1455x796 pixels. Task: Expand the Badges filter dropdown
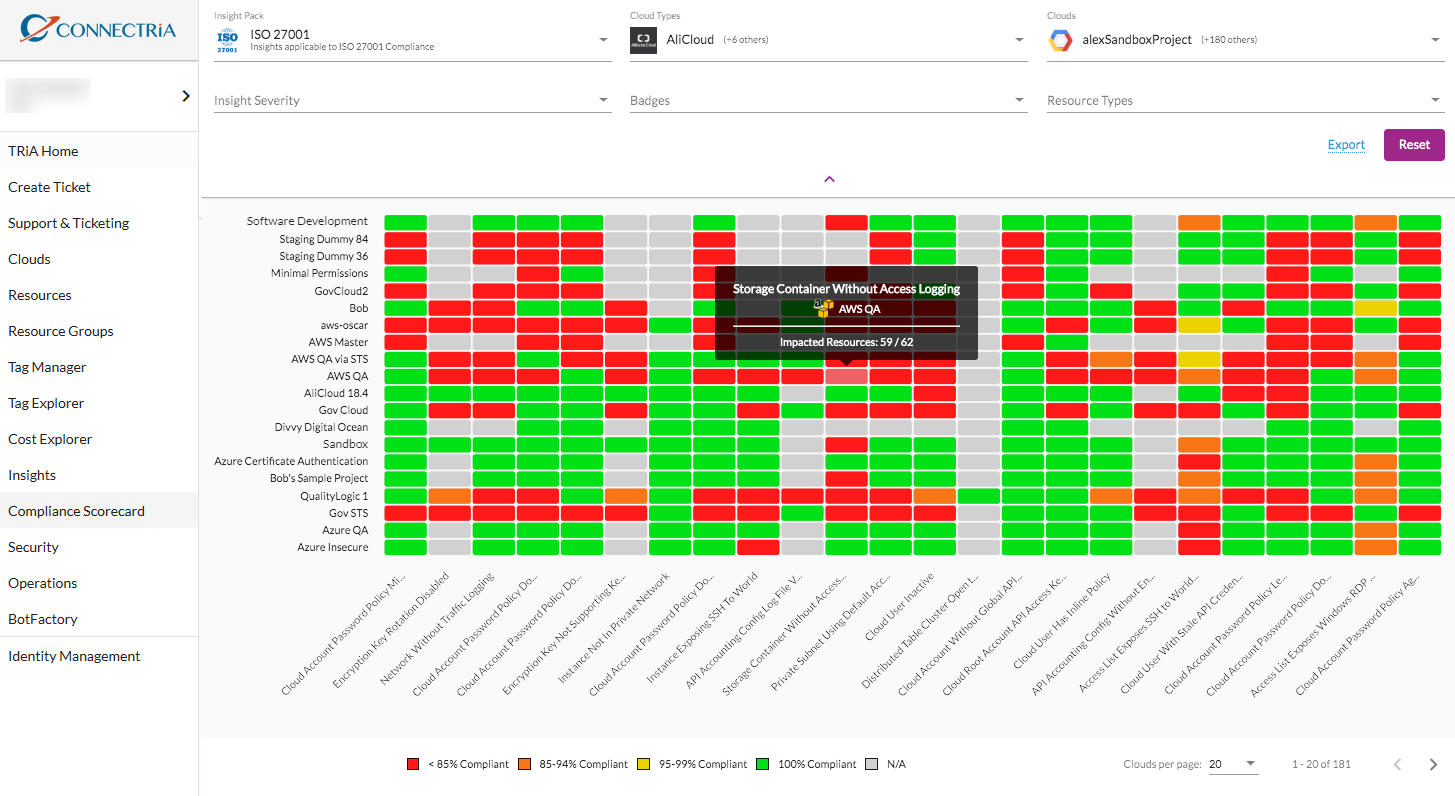tap(829, 100)
